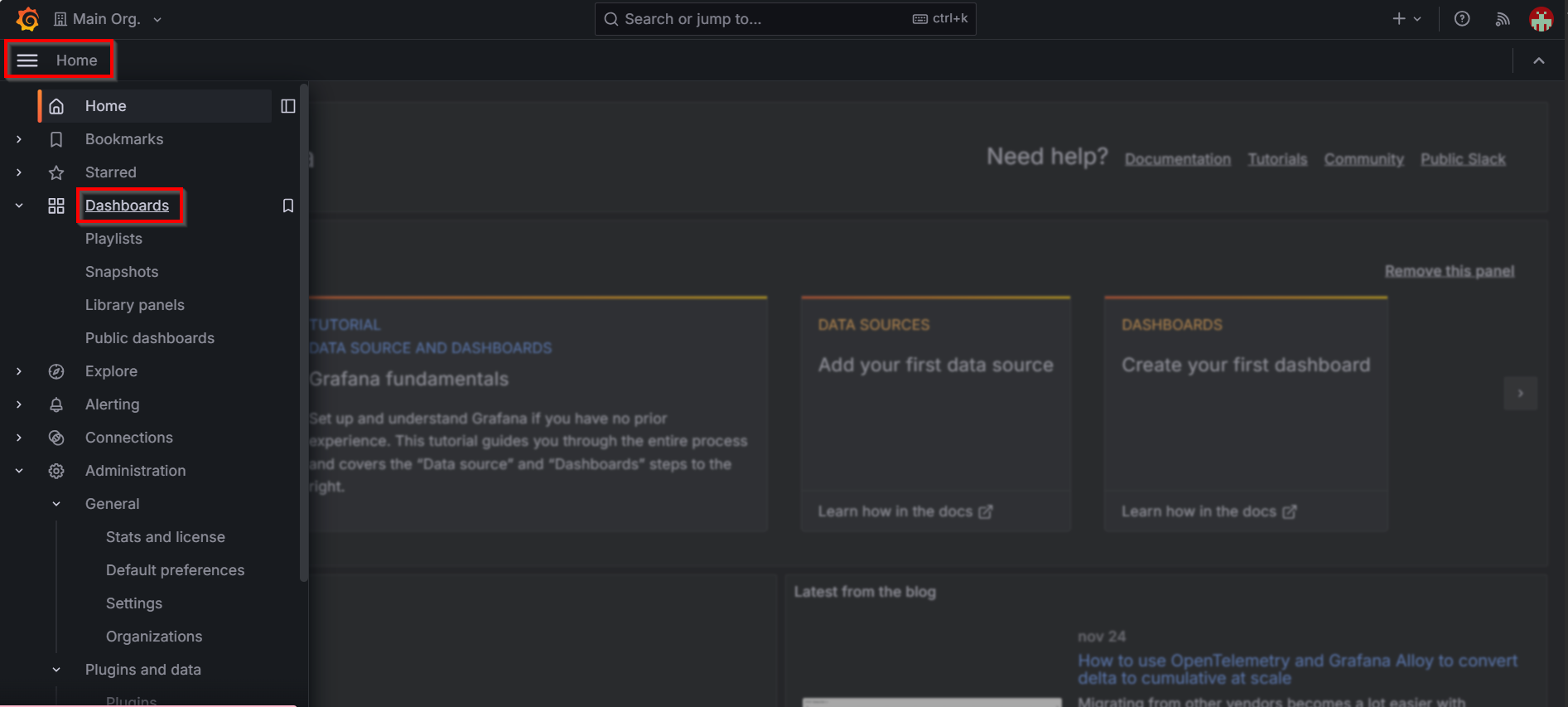This screenshot has height=707, width=1568.
Task: Click the Administration gear icon
Action: point(56,471)
